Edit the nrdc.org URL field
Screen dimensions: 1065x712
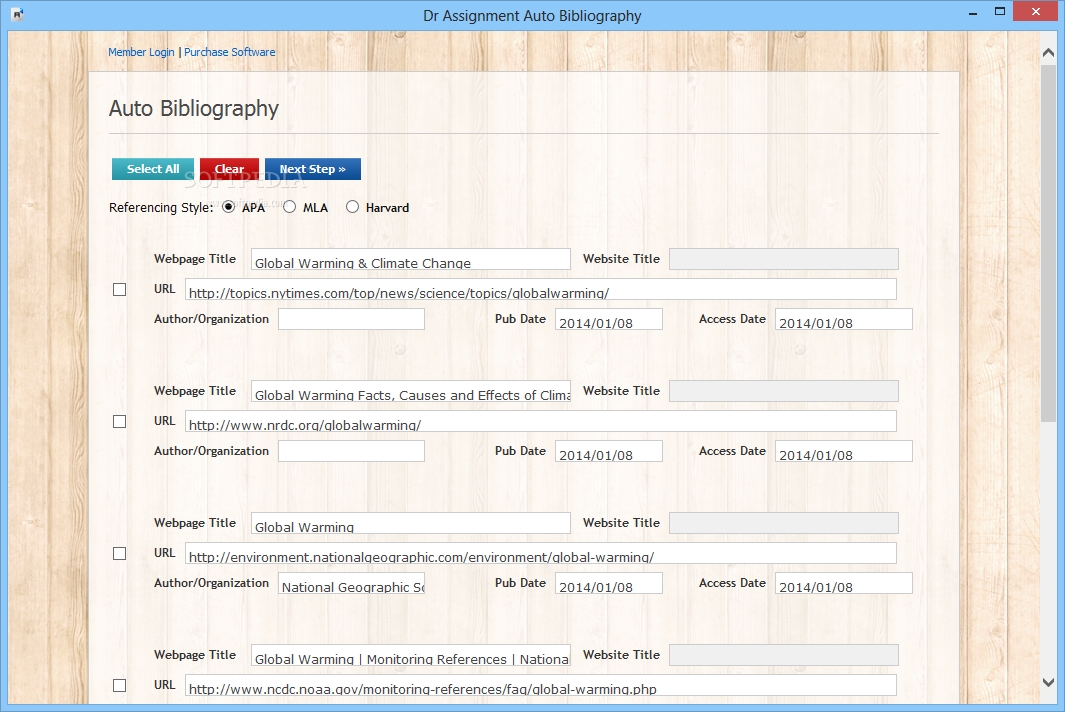coord(541,421)
